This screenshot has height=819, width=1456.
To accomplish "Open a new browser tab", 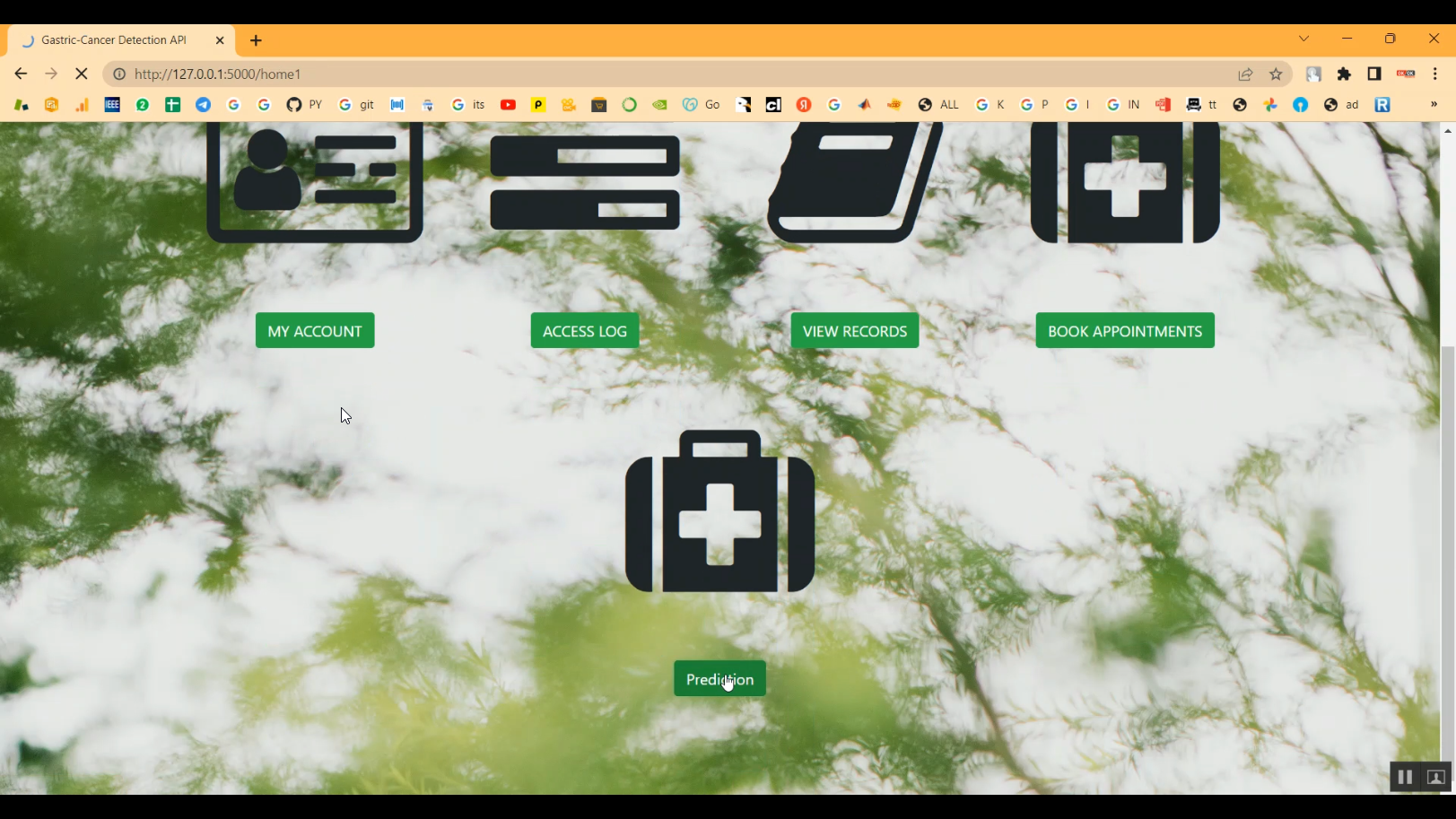I will [256, 40].
